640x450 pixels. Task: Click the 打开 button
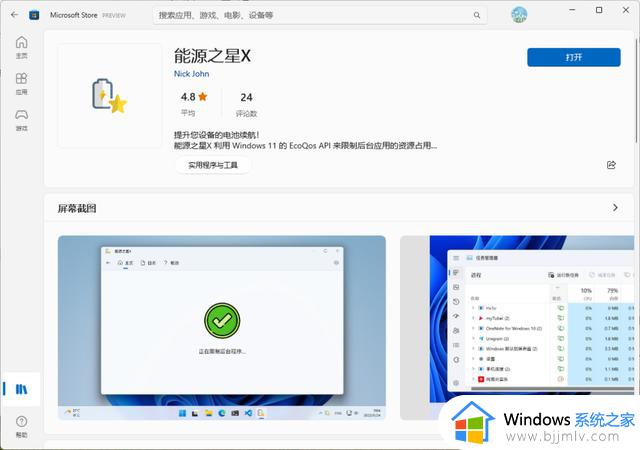573,57
